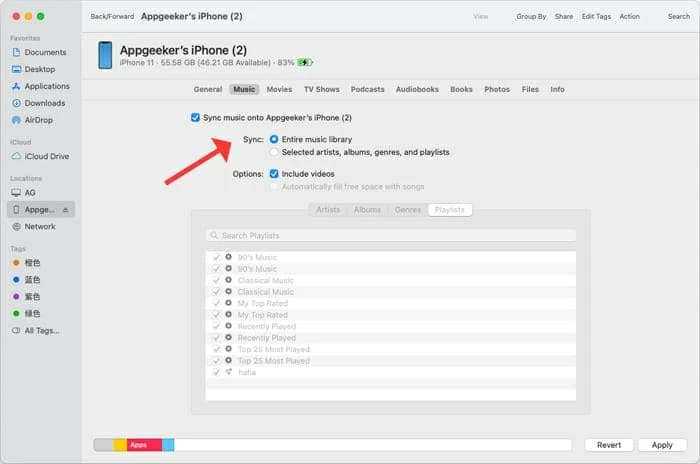Toggle Include videos checkbox

coord(274,174)
